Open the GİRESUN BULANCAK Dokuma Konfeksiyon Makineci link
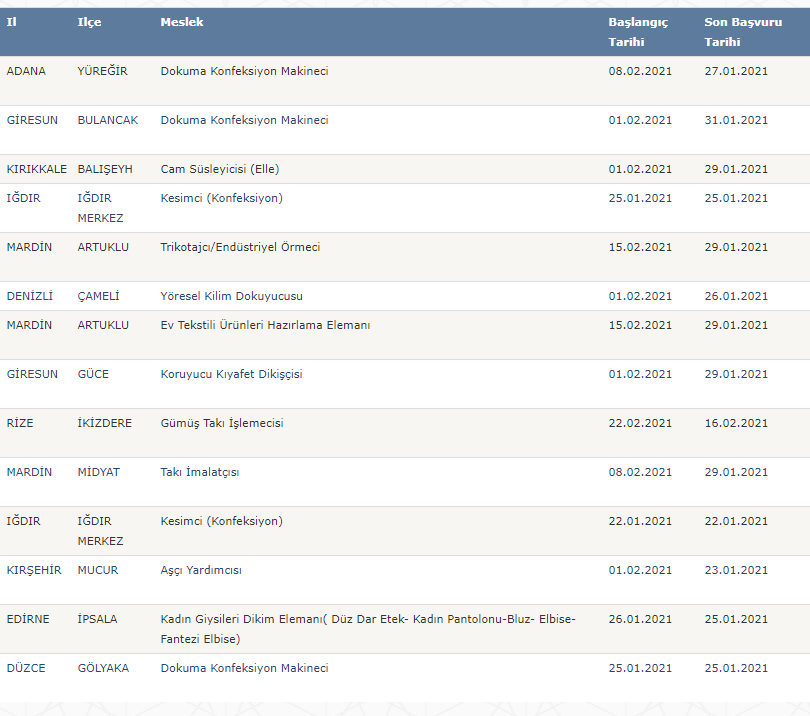The image size is (810, 716). 244,120
